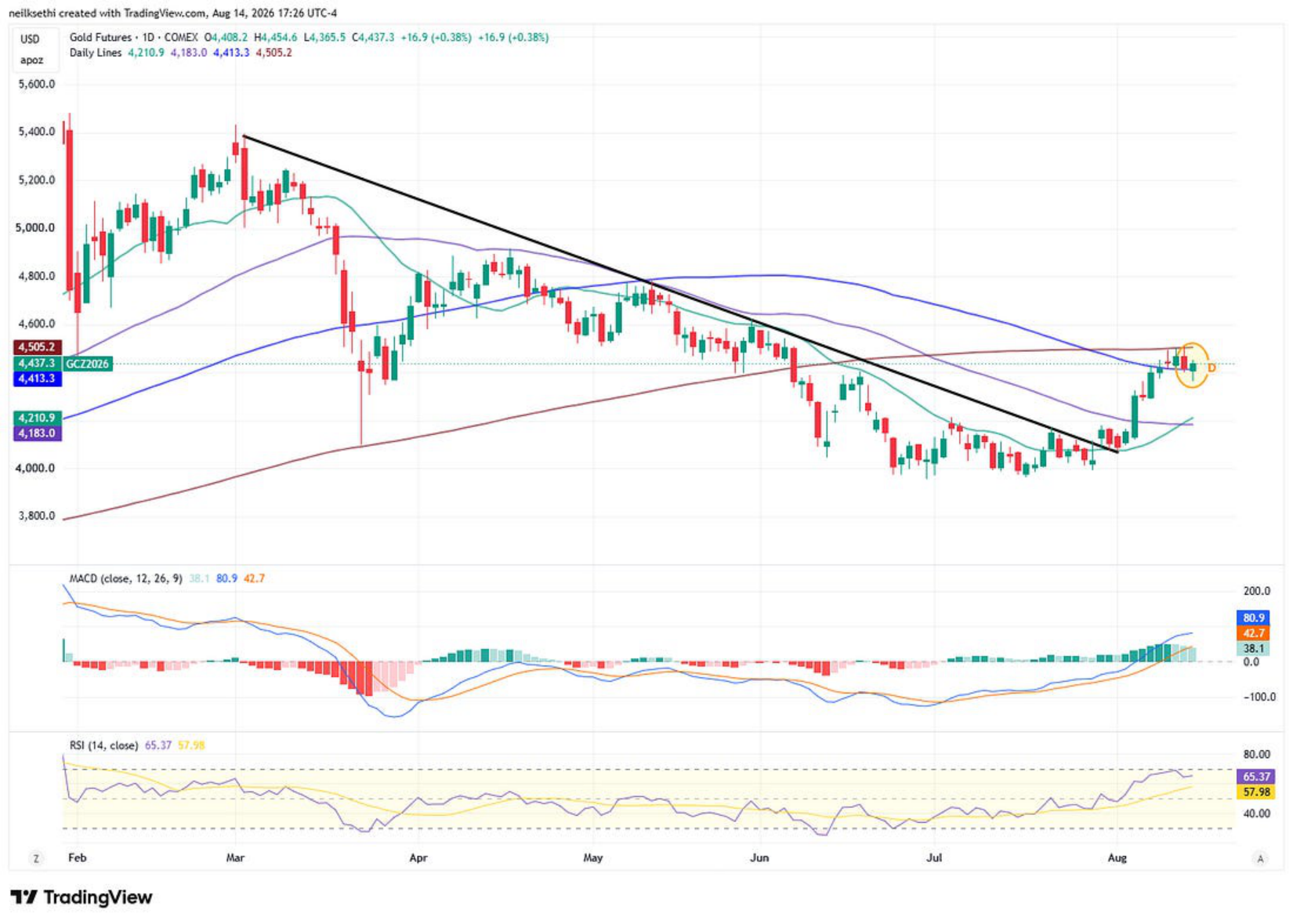
Task: Click the -100.0 MACD scale label
Action: pyautogui.click(x=1258, y=697)
